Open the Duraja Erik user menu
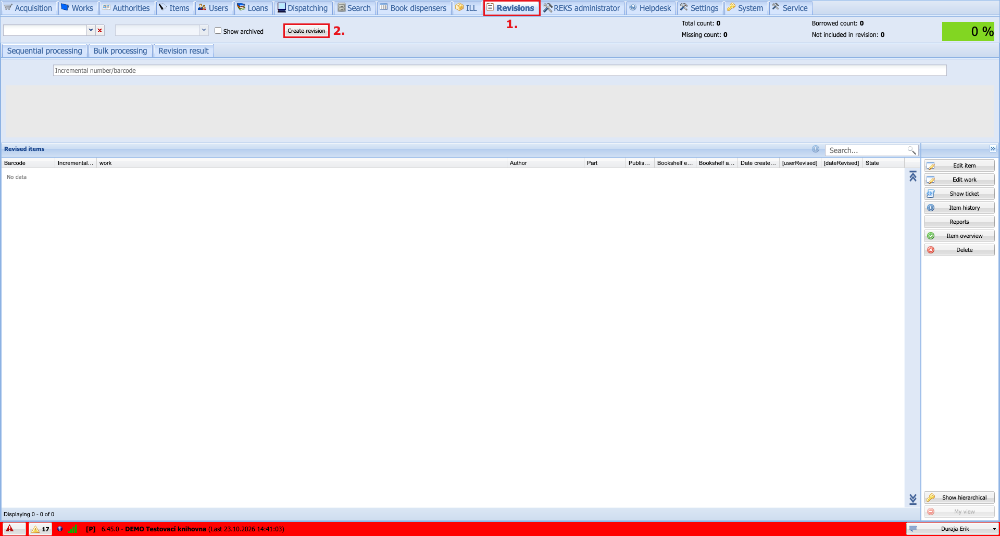The image size is (1000, 536). (x=952, y=529)
